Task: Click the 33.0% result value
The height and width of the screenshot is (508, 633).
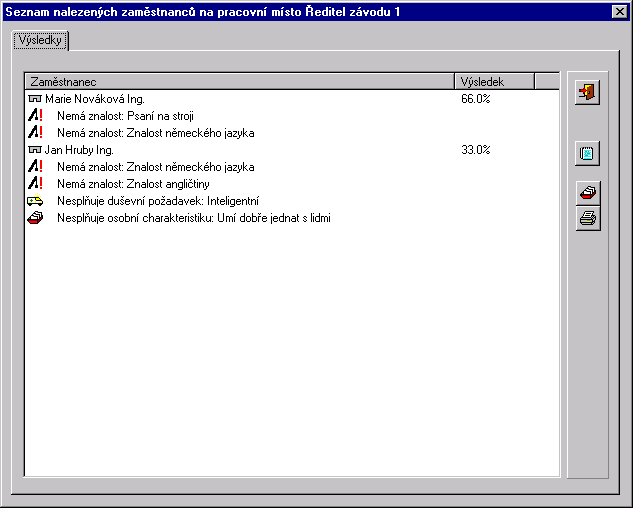Action: click(476, 150)
